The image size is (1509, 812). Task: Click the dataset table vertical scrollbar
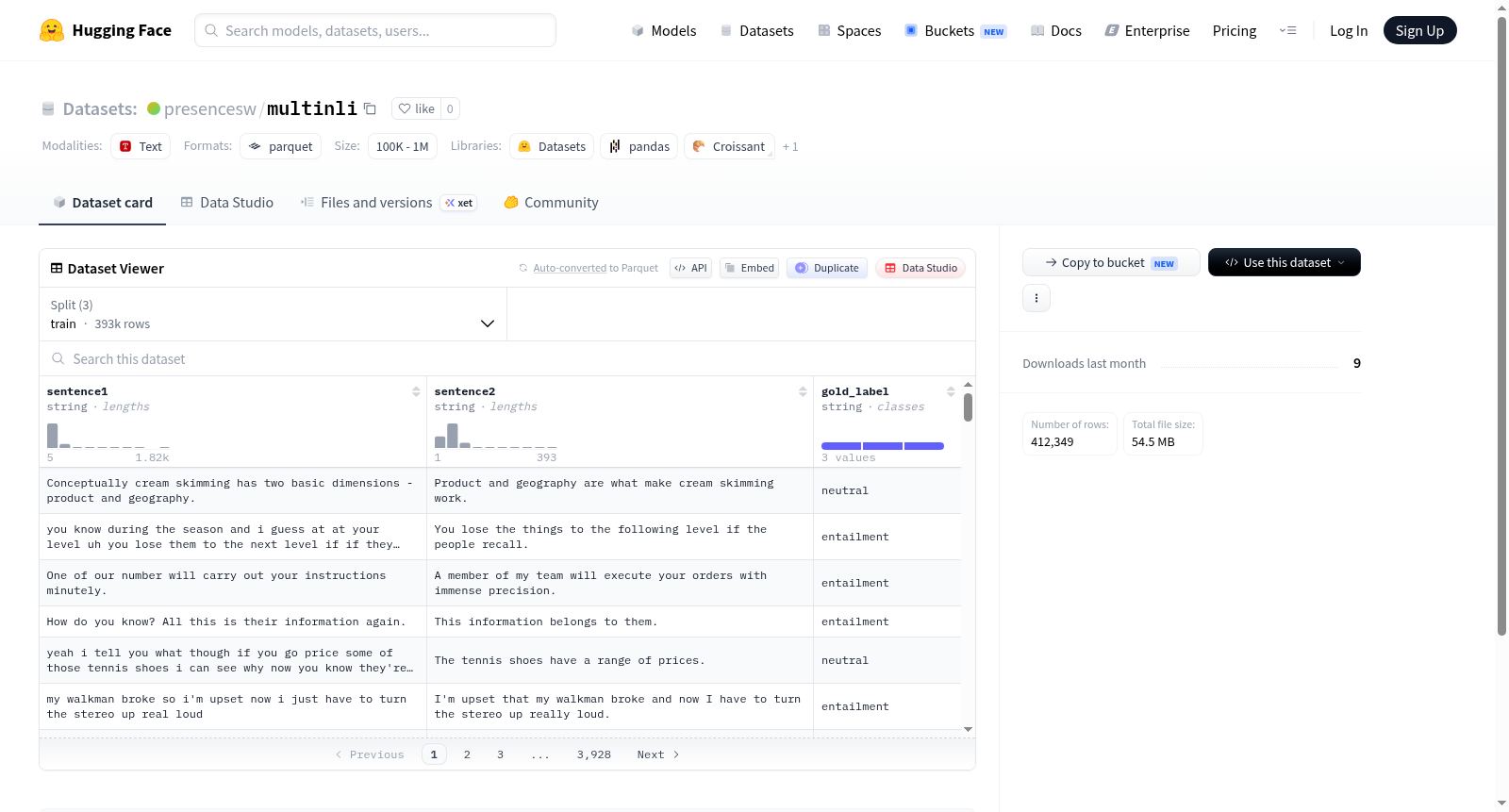[x=968, y=407]
